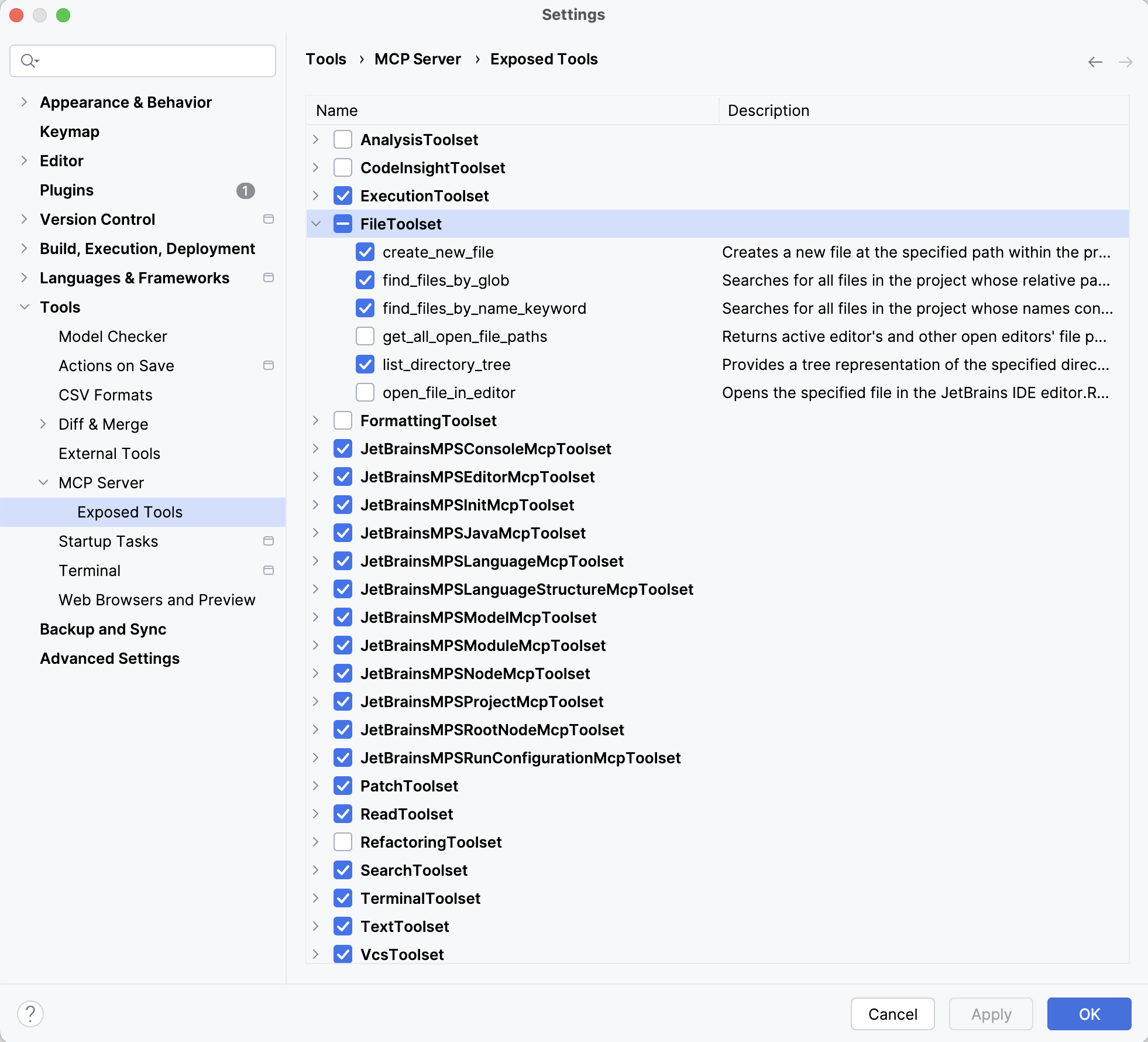This screenshot has height=1042, width=1148.
Task: Expand the Diff & Merge node
Action: click(43, 424)
